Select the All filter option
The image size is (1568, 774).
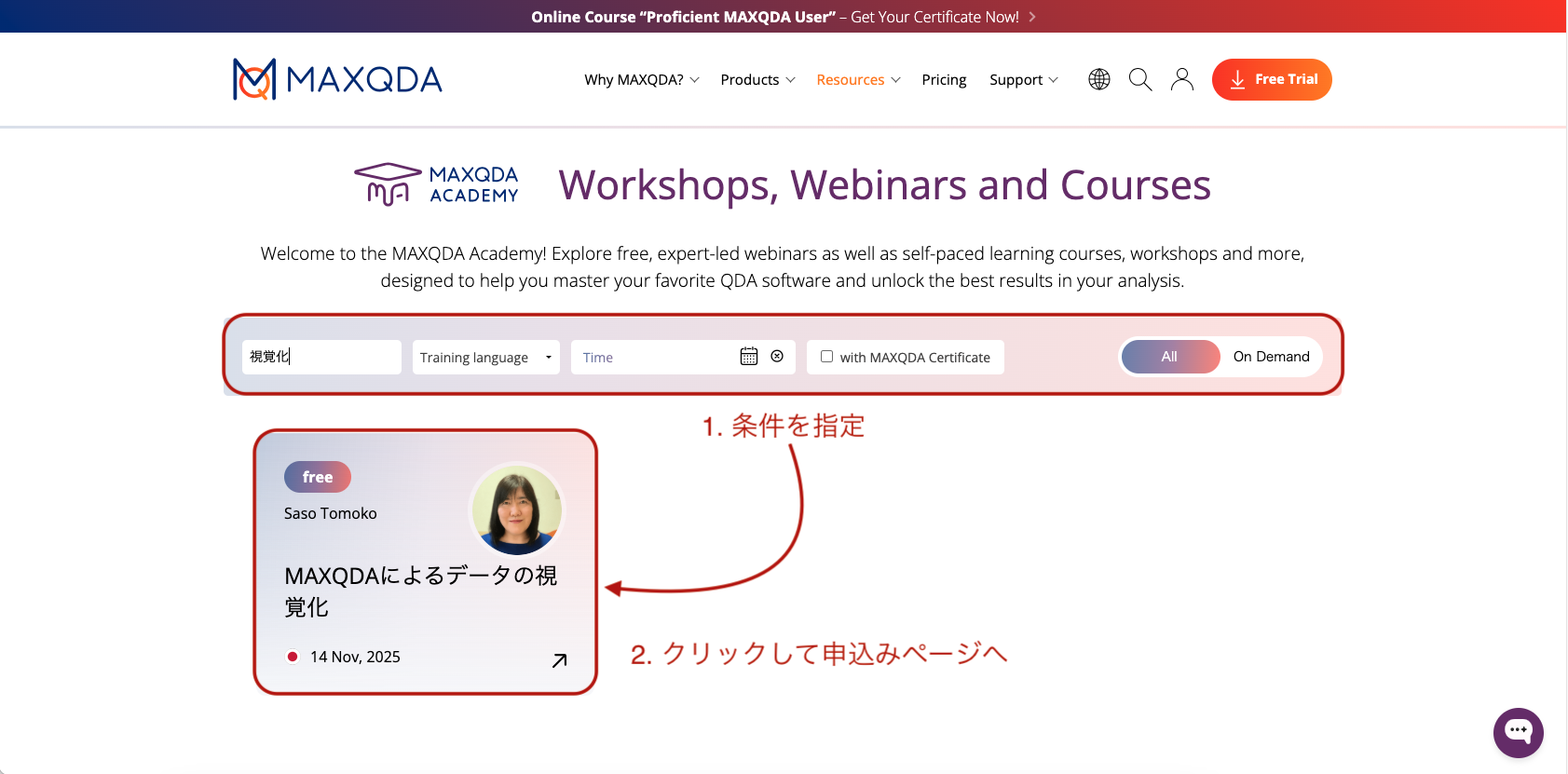point(1169,357)
